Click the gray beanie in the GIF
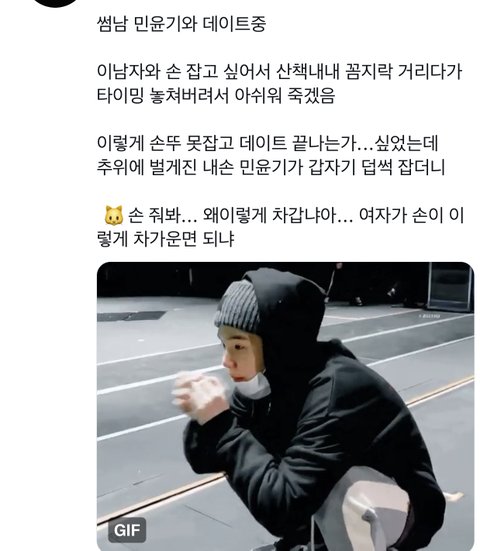 click(237, 306)
